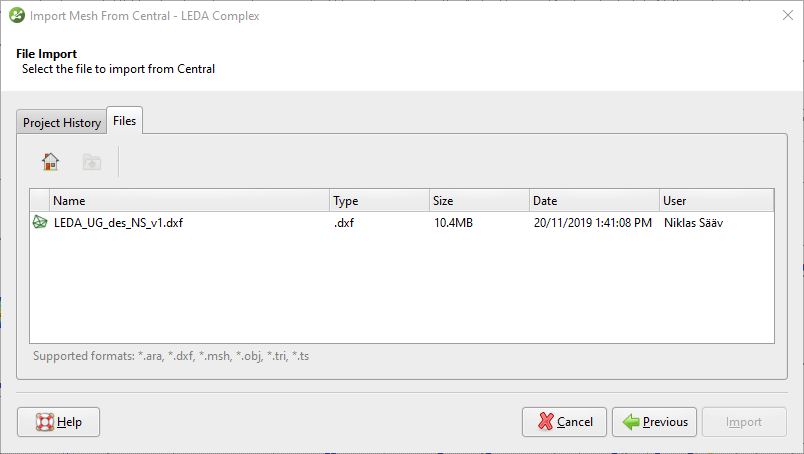Image resolution: width=804 pixels, height=454 pixels.
Task: Close the Import Mesh From Central window
Action: click(788, 15)
